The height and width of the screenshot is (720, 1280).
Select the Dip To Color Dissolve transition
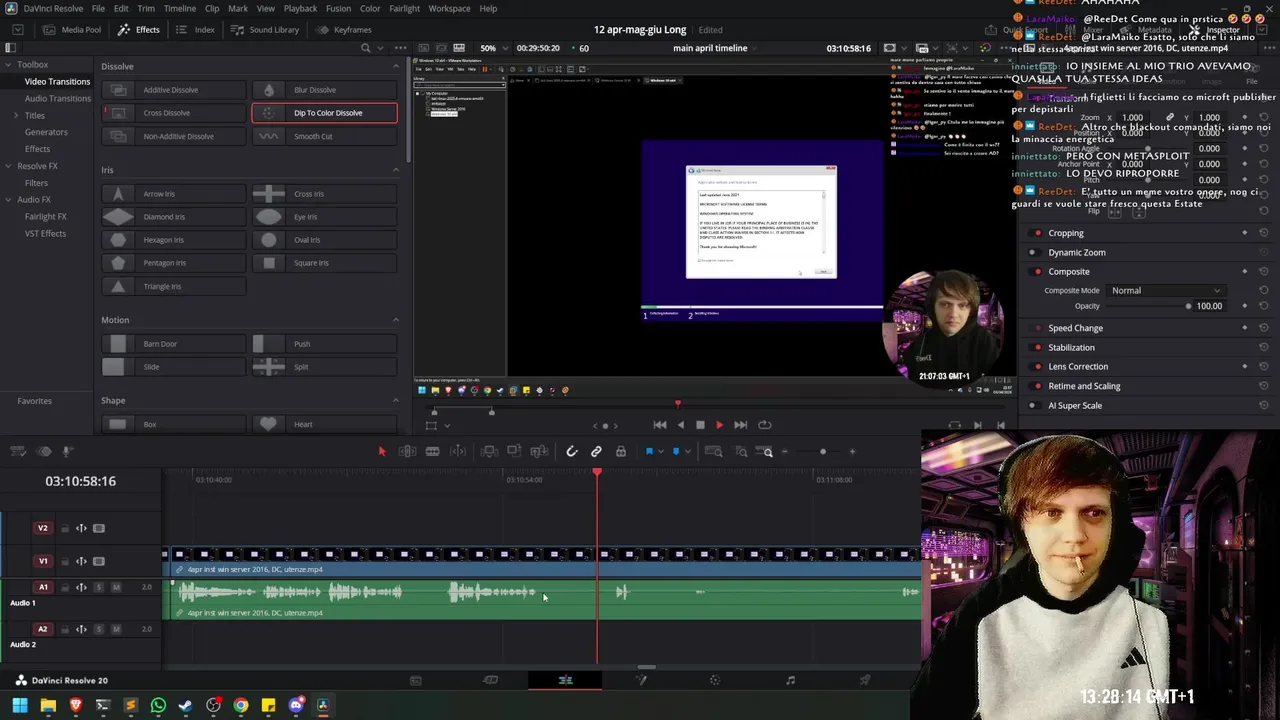(324, 113)
